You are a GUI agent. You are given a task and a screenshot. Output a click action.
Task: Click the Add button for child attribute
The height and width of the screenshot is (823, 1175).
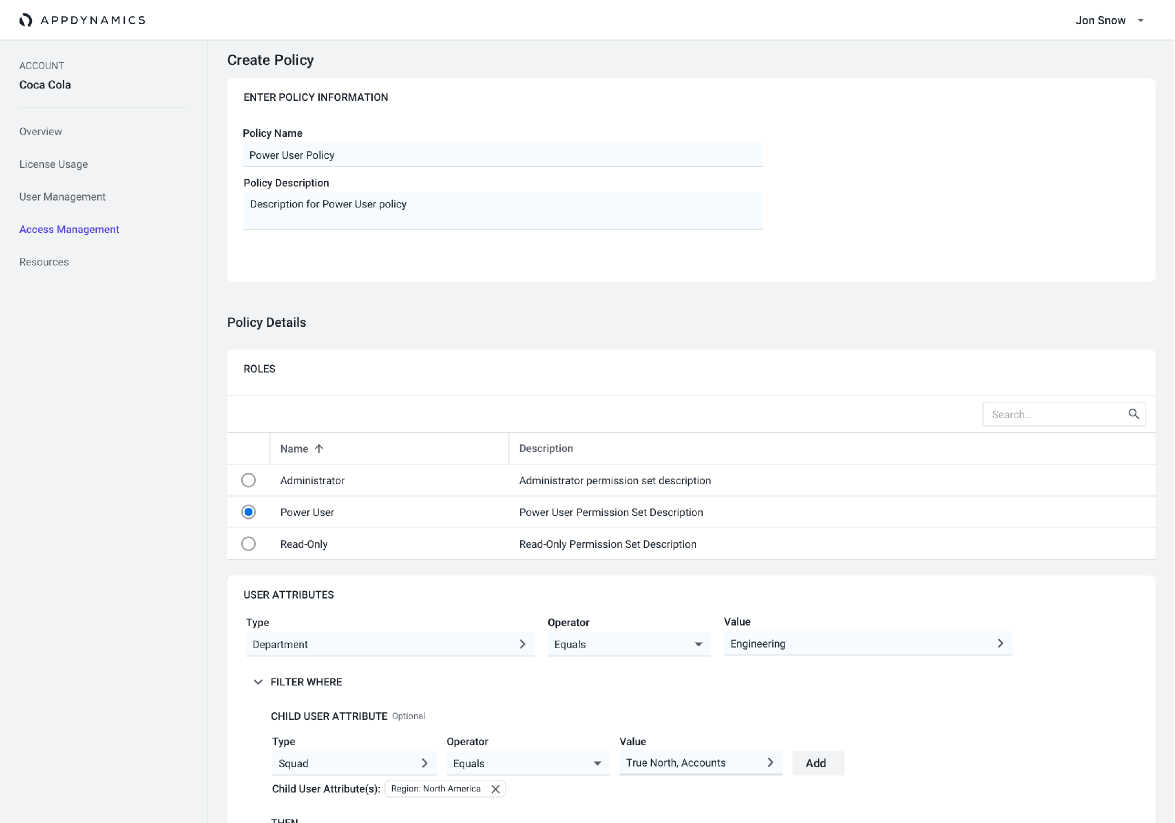click(x=818, y=763)
